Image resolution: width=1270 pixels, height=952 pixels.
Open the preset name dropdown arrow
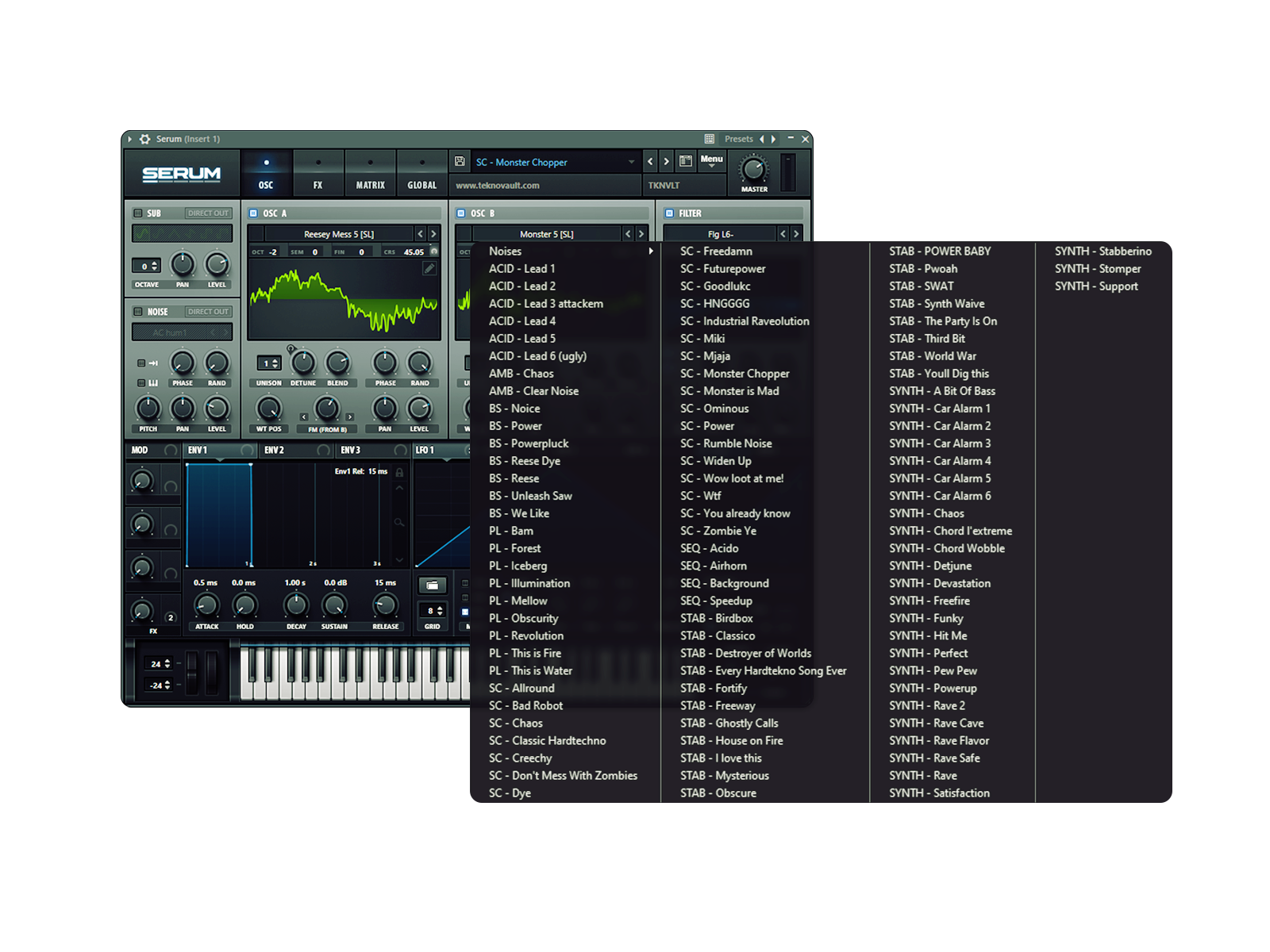point(632,162)
